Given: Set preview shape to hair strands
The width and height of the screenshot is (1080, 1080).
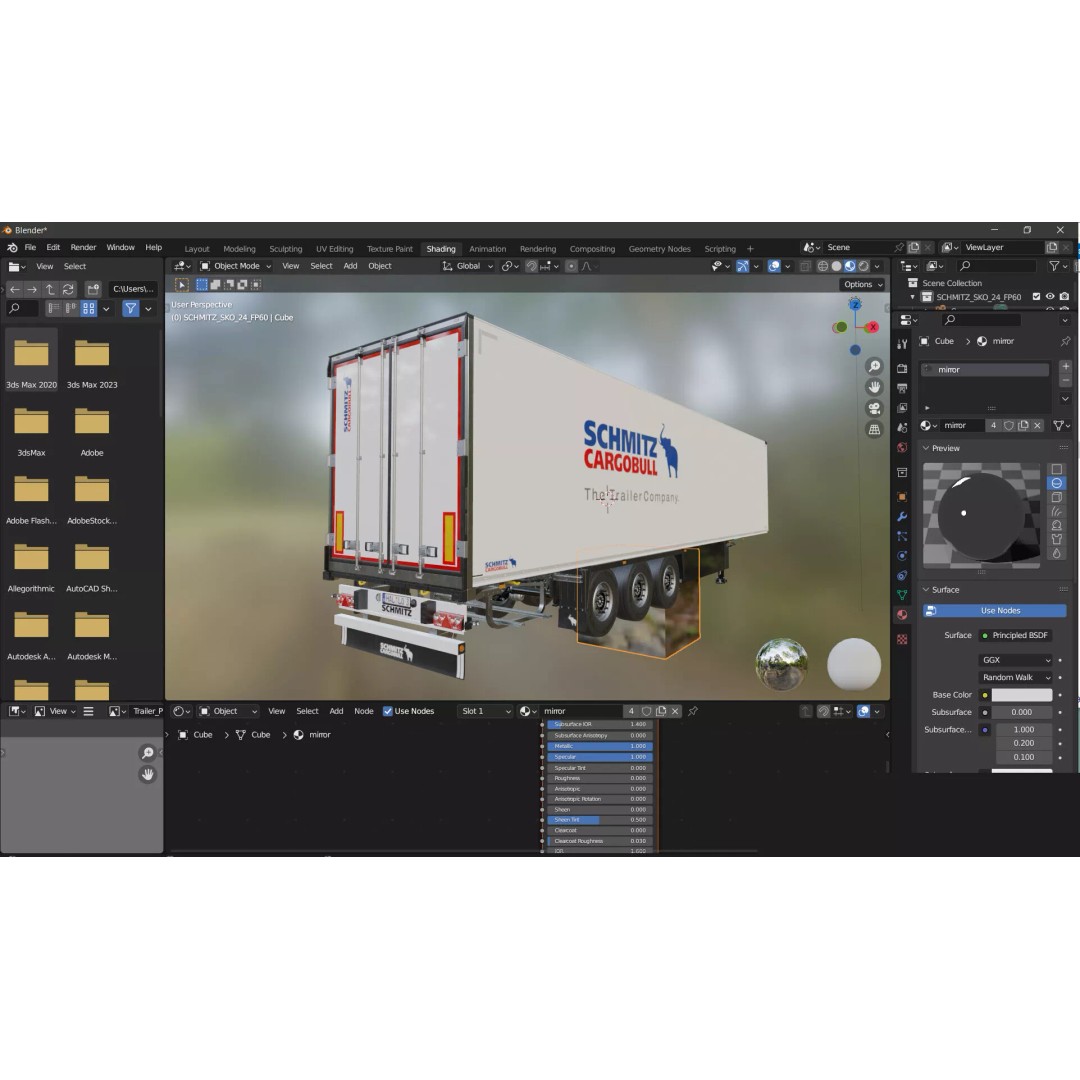Looking at the screenshot, I should pyautogui.click(x=1057, y=511).
